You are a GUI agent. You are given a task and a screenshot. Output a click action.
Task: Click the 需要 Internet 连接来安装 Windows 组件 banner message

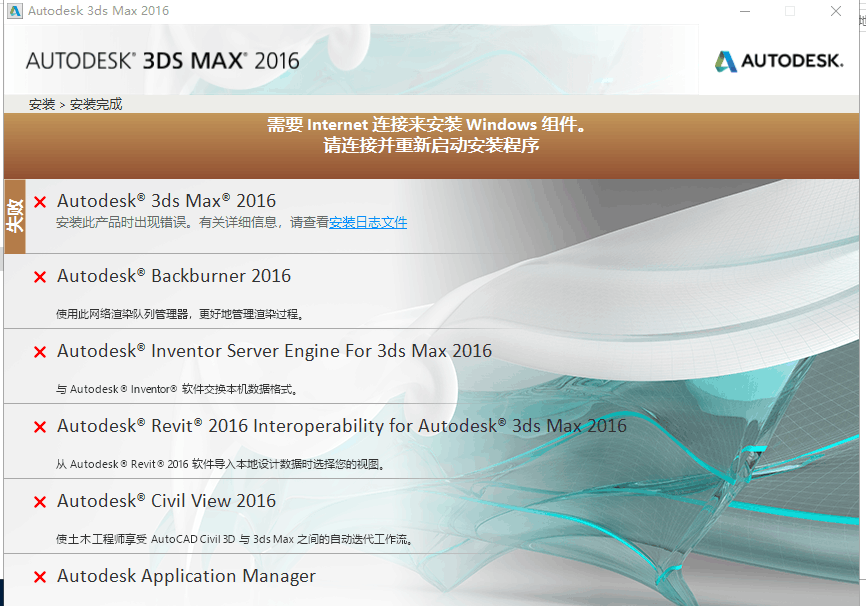(426, 124)
